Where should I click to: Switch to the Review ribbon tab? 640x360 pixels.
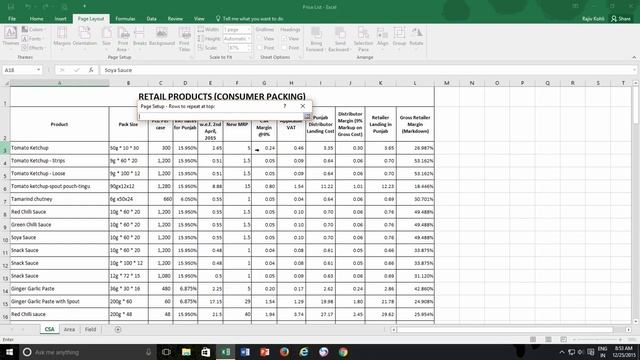pyautogui.click(x=175, y=19)
